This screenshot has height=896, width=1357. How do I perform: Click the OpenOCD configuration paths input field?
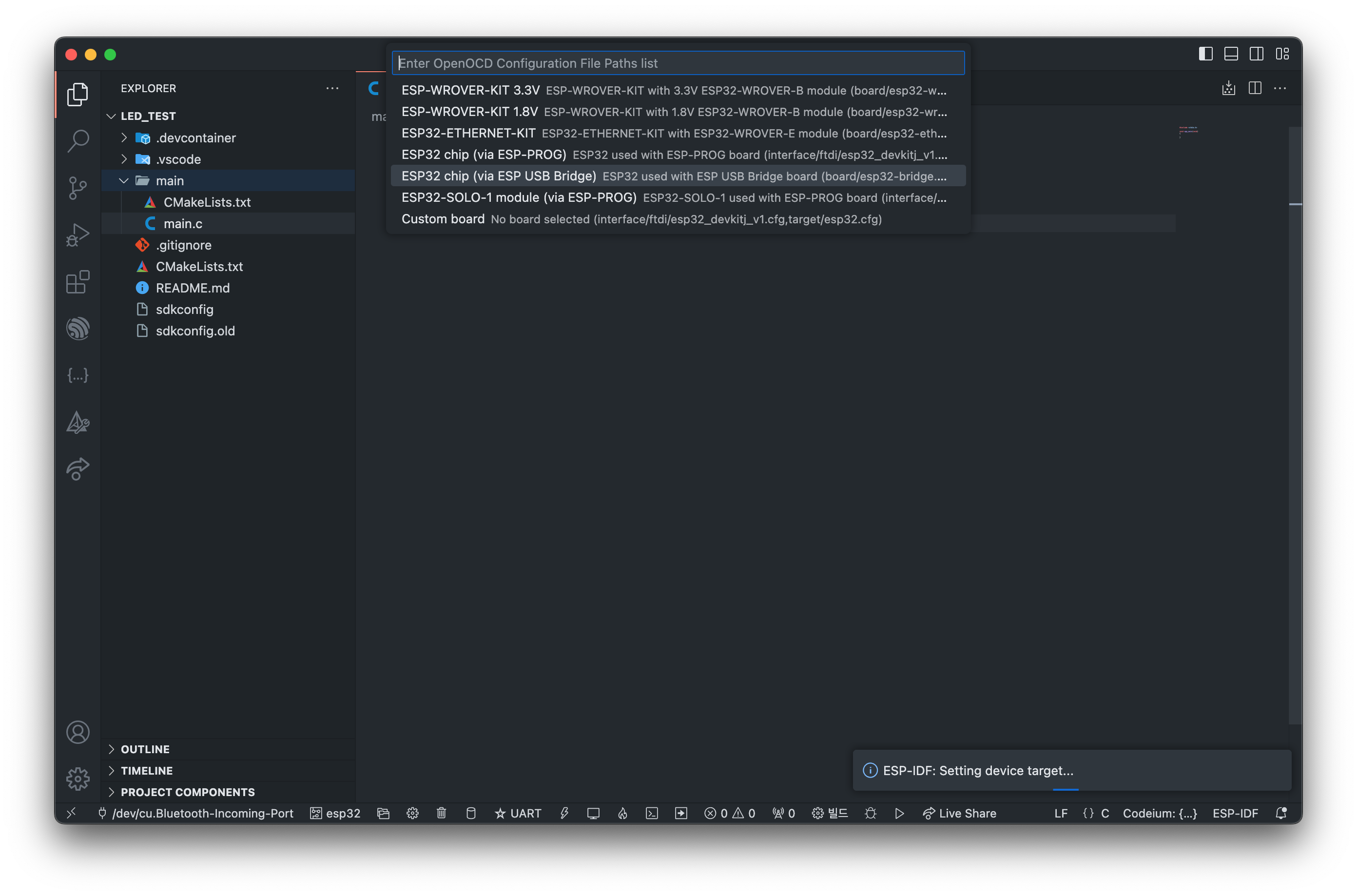coord(678,63)
